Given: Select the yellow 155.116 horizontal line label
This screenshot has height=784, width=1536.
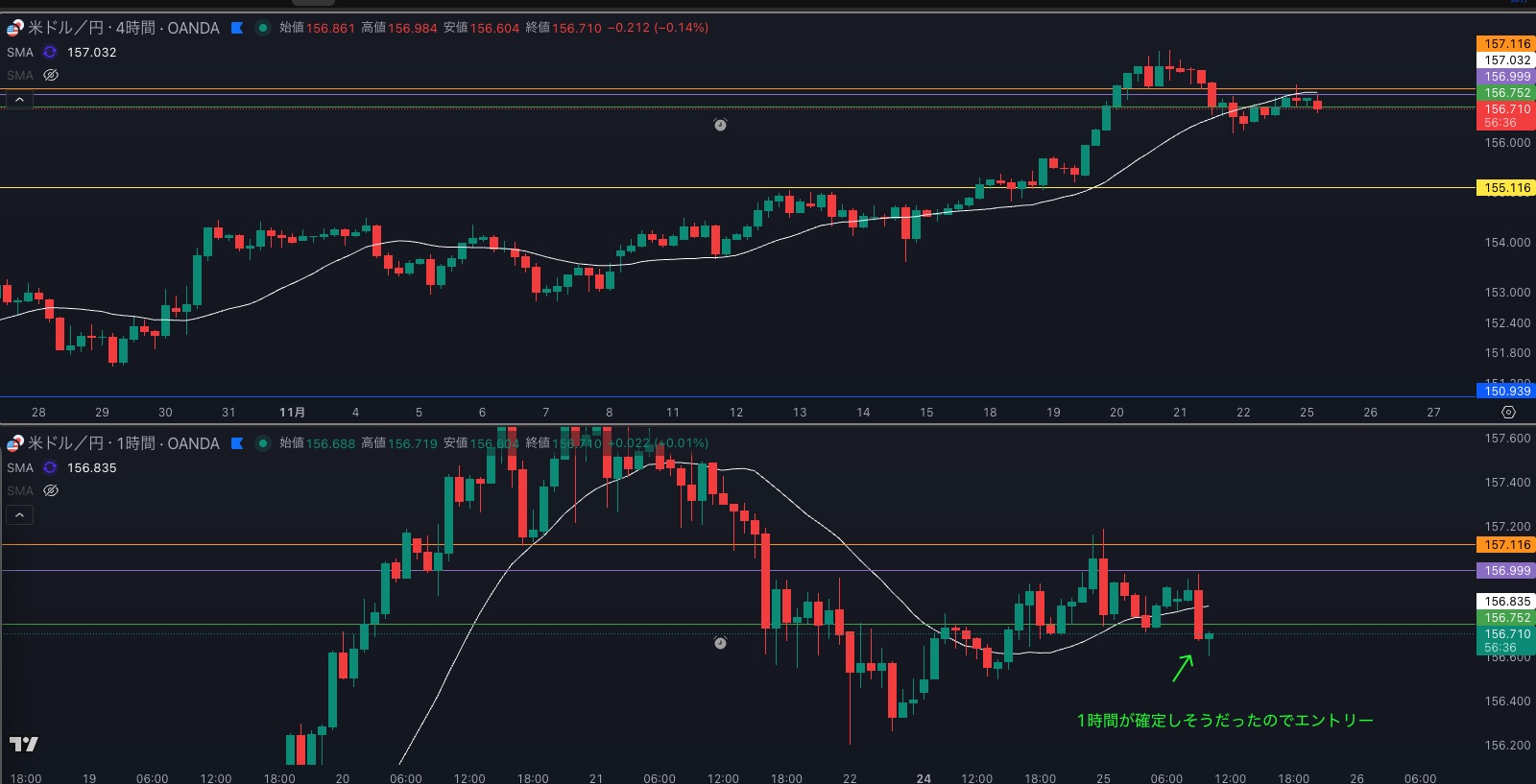Looking at the screenshot, I should (x=1506, y=188).
